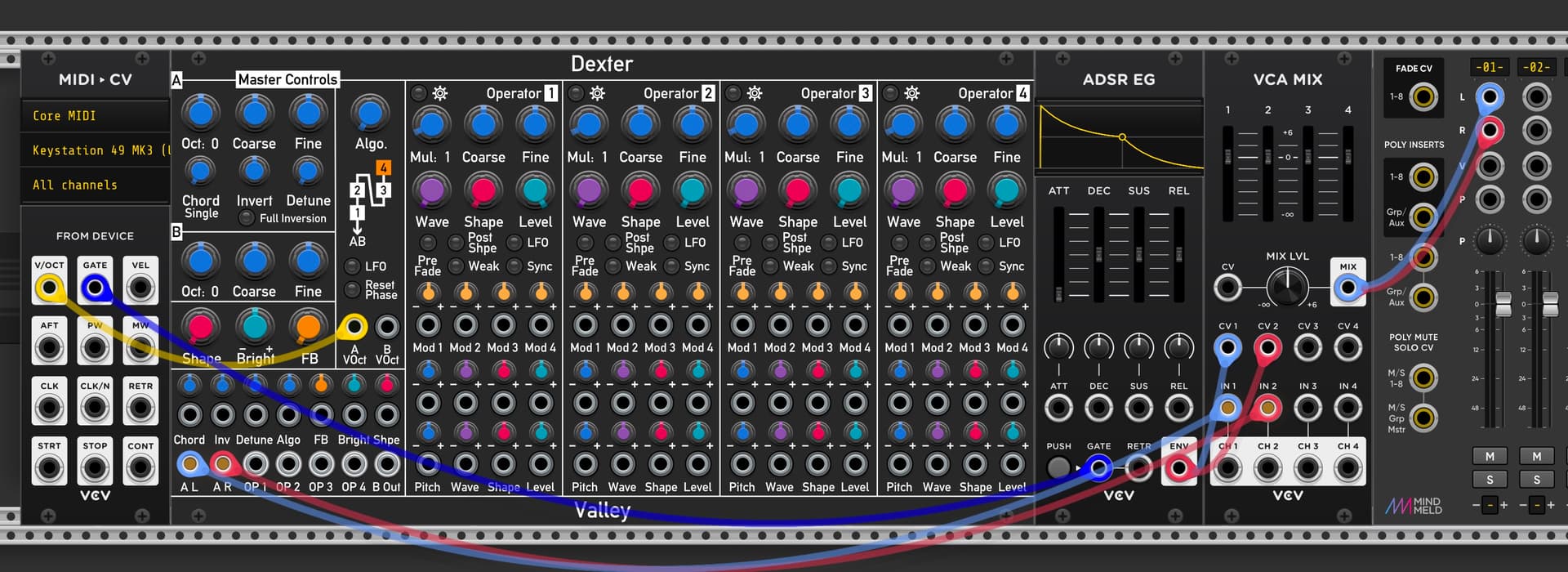Image resolution: width=1568 pixels, height=572 pixels.
Task: Toggle Operator 1 Sync button
Action: point(514,266)
